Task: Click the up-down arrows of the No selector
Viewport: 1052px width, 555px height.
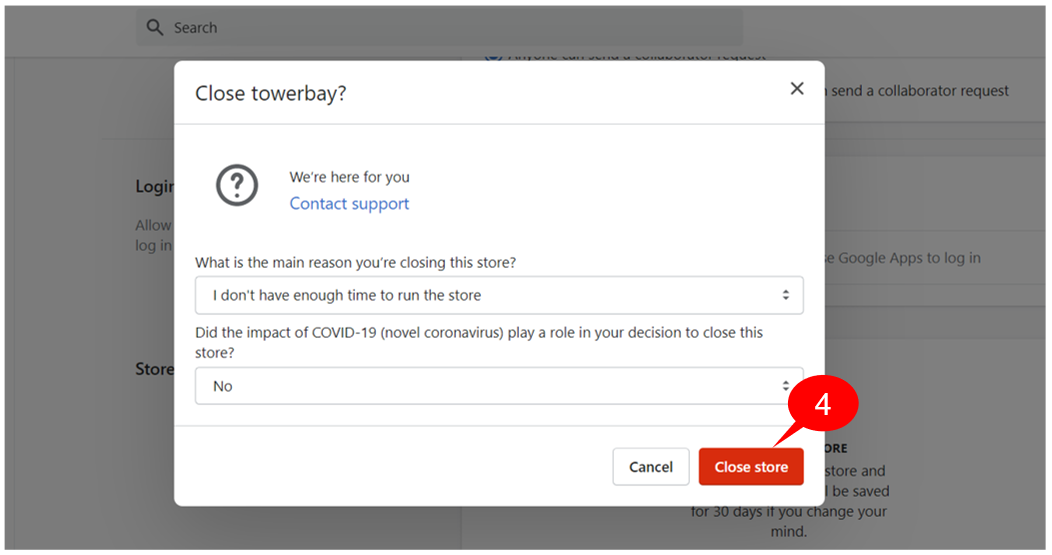Action: point(785,386)
